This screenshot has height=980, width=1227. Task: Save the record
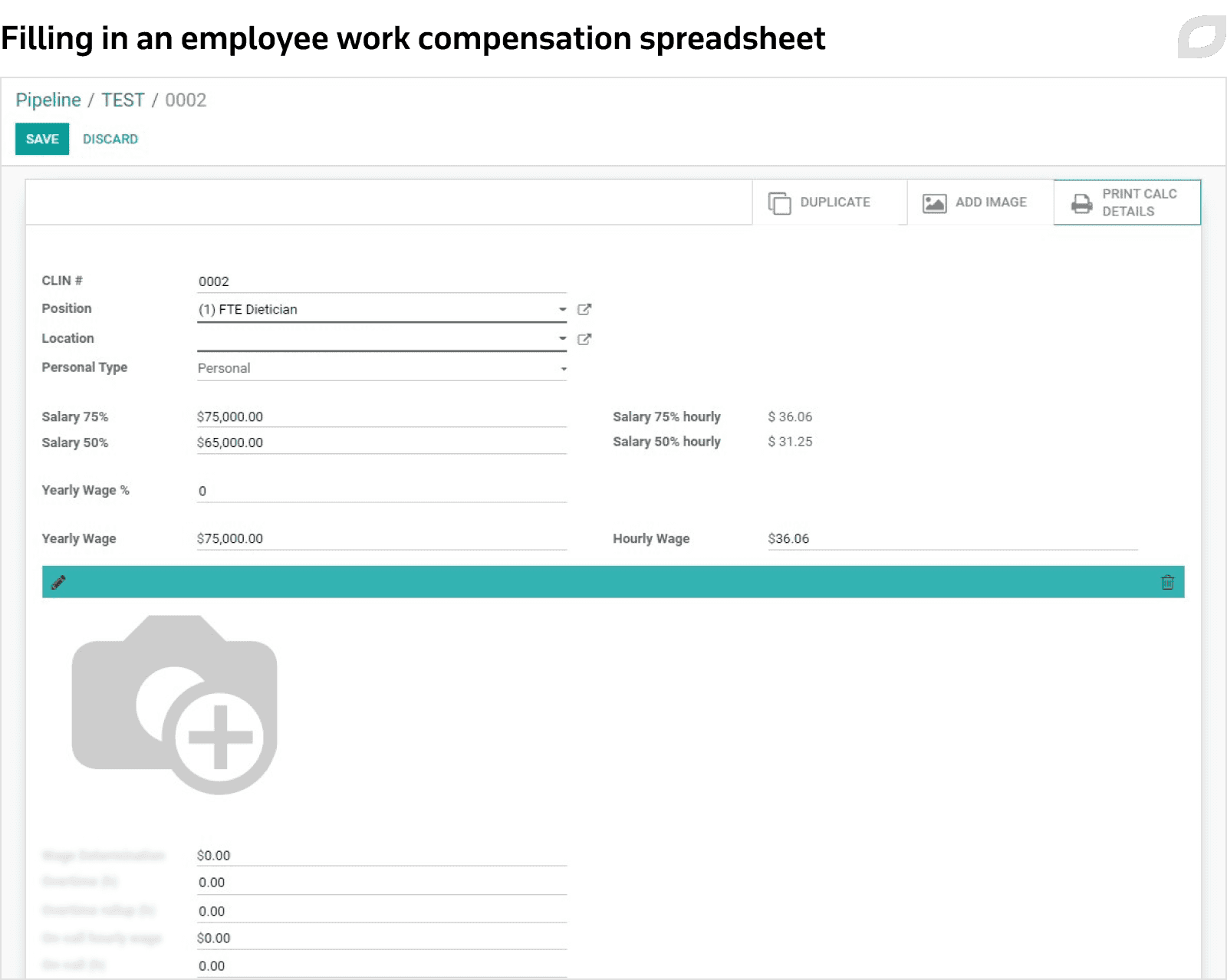[x=42, y=139]
